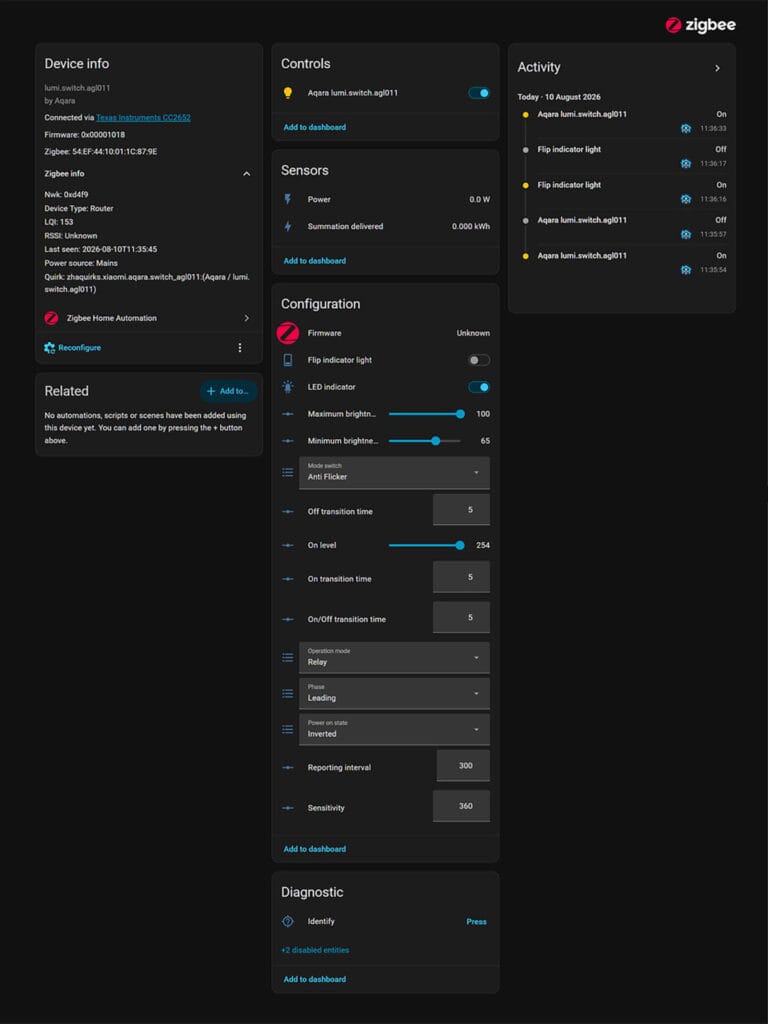The height and width of the screenshot is (1024, 768).
Task: Click the Reporting interval input field
Action: 463,765
